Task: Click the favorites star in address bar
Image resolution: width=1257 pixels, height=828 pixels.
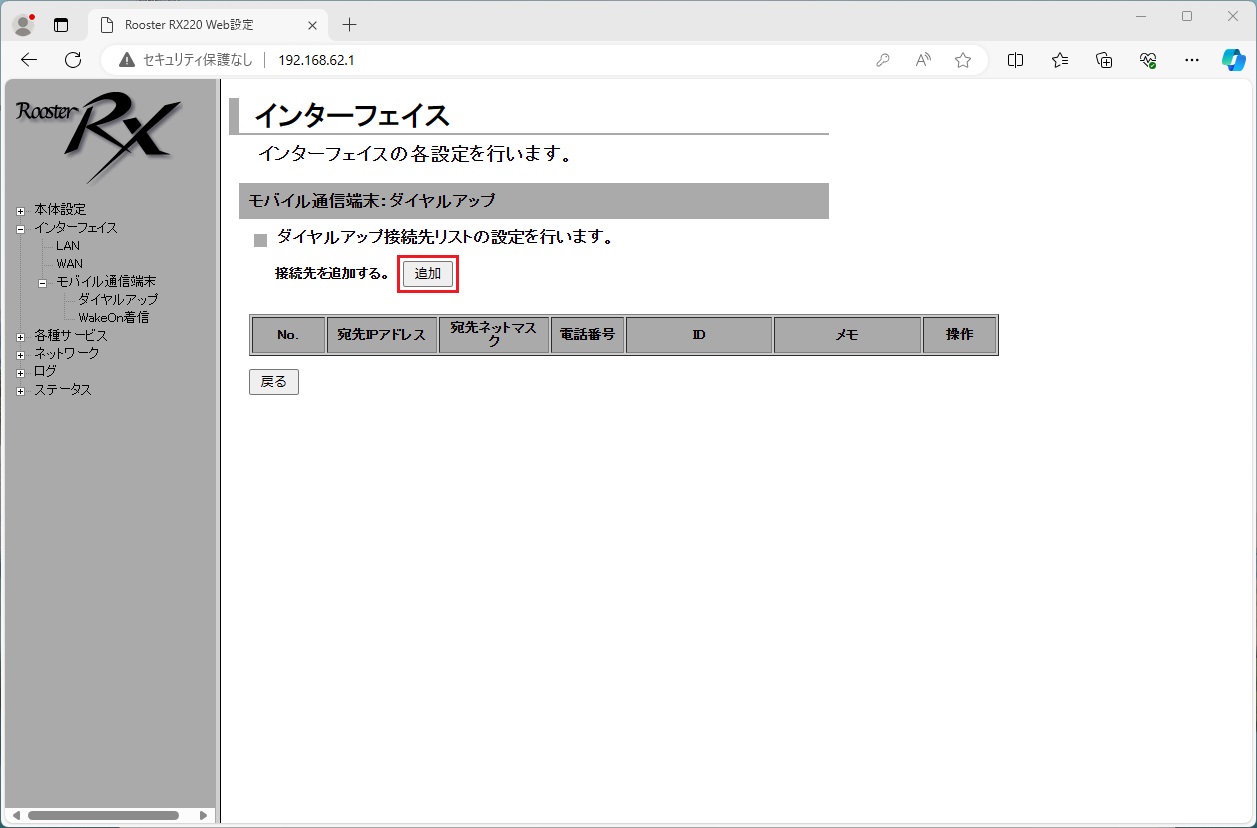Action: tap(963, 60)
